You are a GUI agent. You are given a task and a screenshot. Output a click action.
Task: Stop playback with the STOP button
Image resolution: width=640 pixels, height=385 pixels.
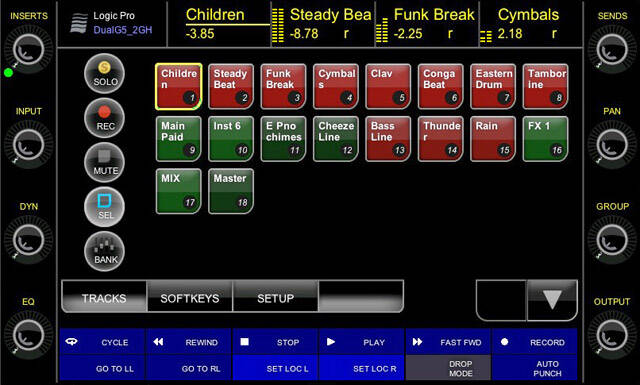tap(275, 342)
